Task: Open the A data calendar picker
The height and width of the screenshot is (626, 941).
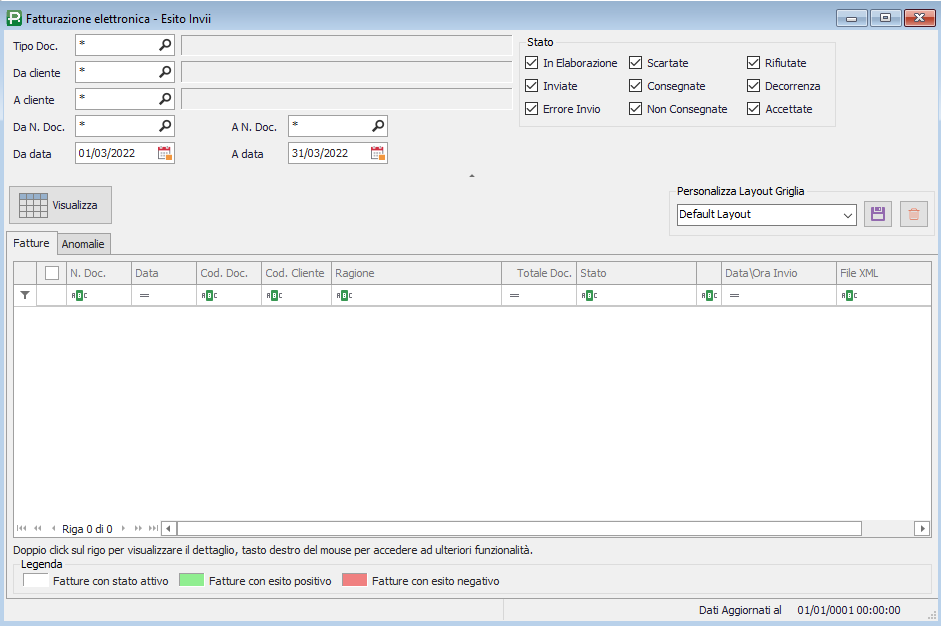Action: click(x=378, y=153)
